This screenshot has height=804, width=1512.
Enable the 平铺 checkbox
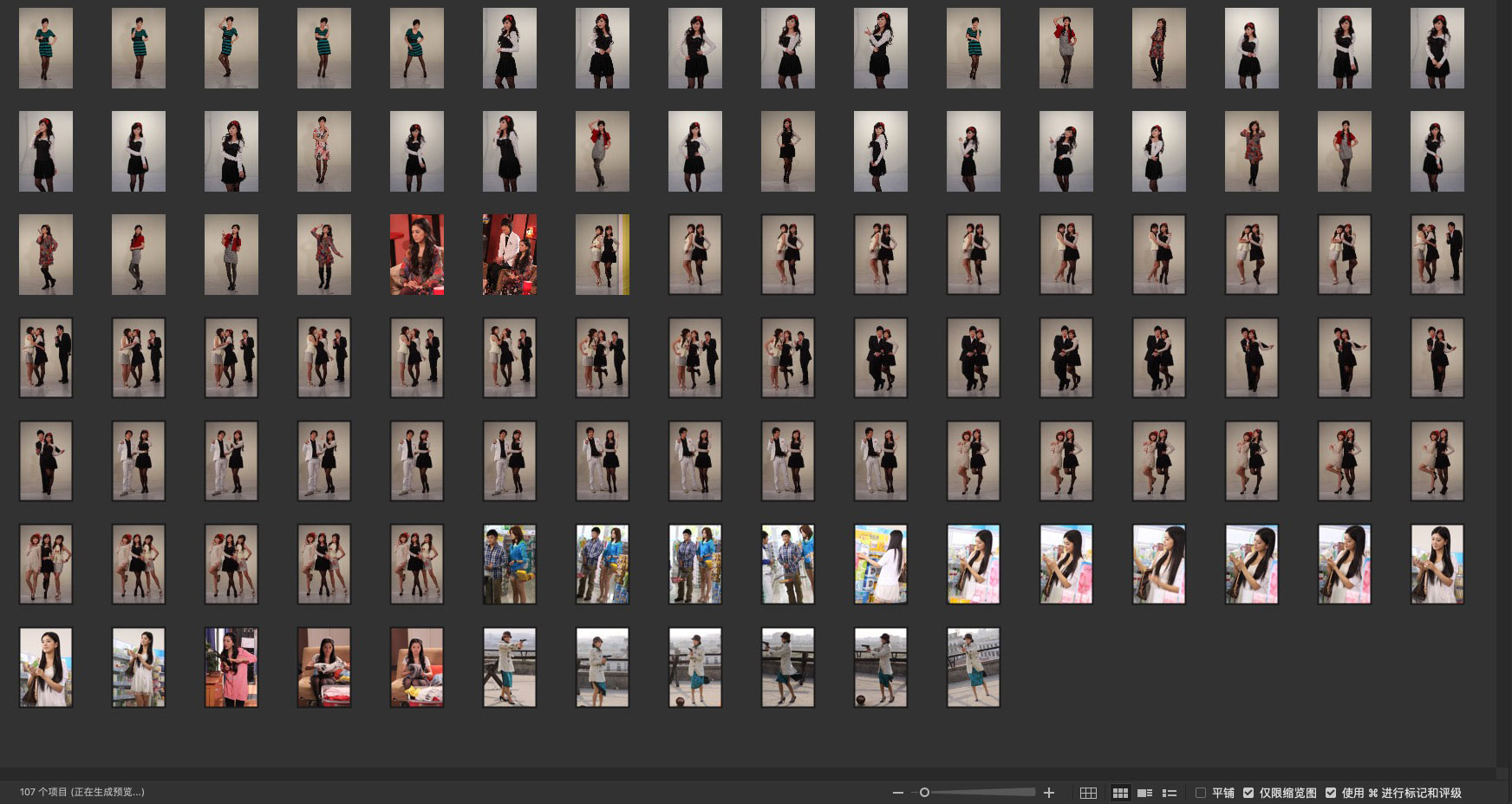coord(1201,793)
